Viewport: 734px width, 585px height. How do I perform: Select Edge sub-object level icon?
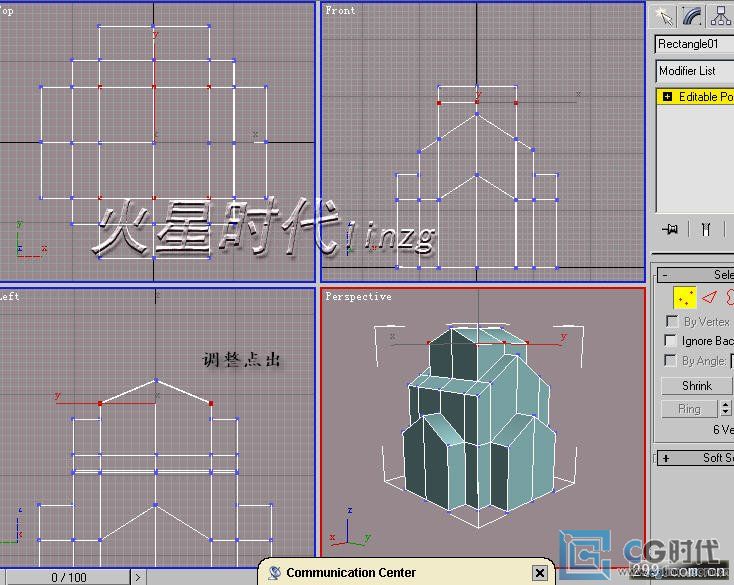710,298
